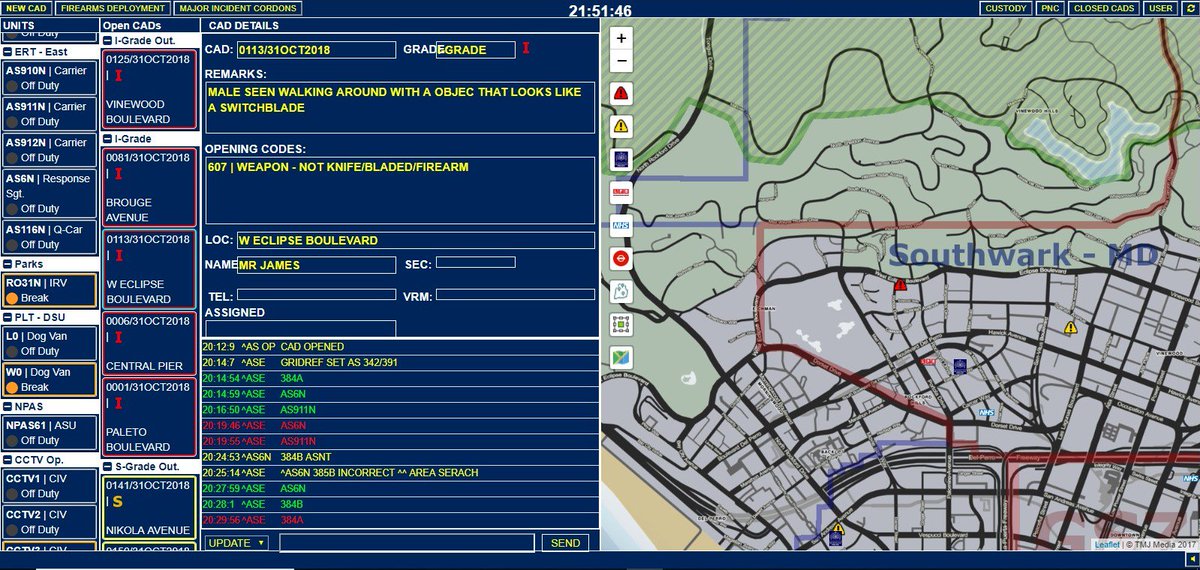Click red I icon in CAD 0006
Screen dimensions: 1200x570
tap(118, 337)
